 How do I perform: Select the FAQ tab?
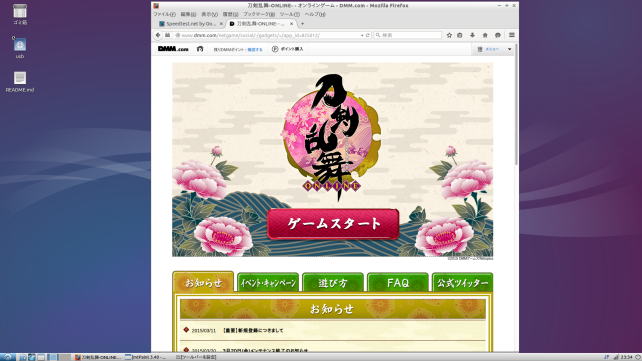pyautogui.click(x=398, y=283)
